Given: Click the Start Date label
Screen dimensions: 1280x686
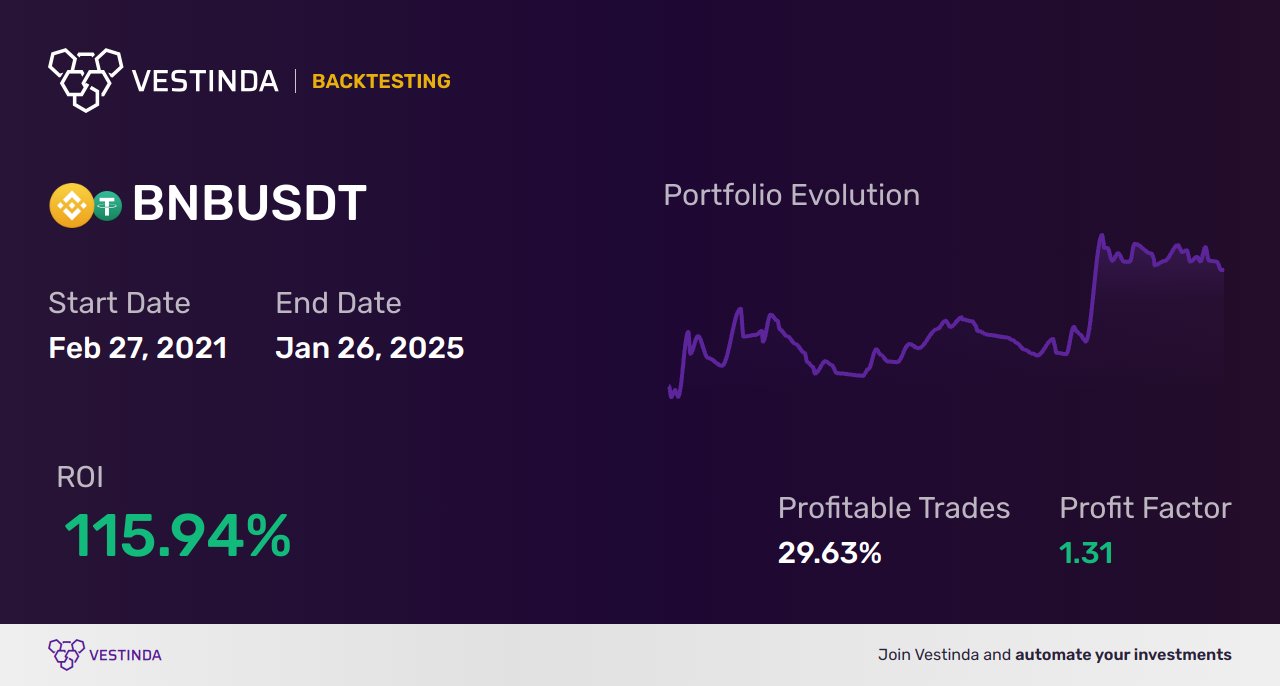Looking at the screenshot, I should (x=119, y=303).
